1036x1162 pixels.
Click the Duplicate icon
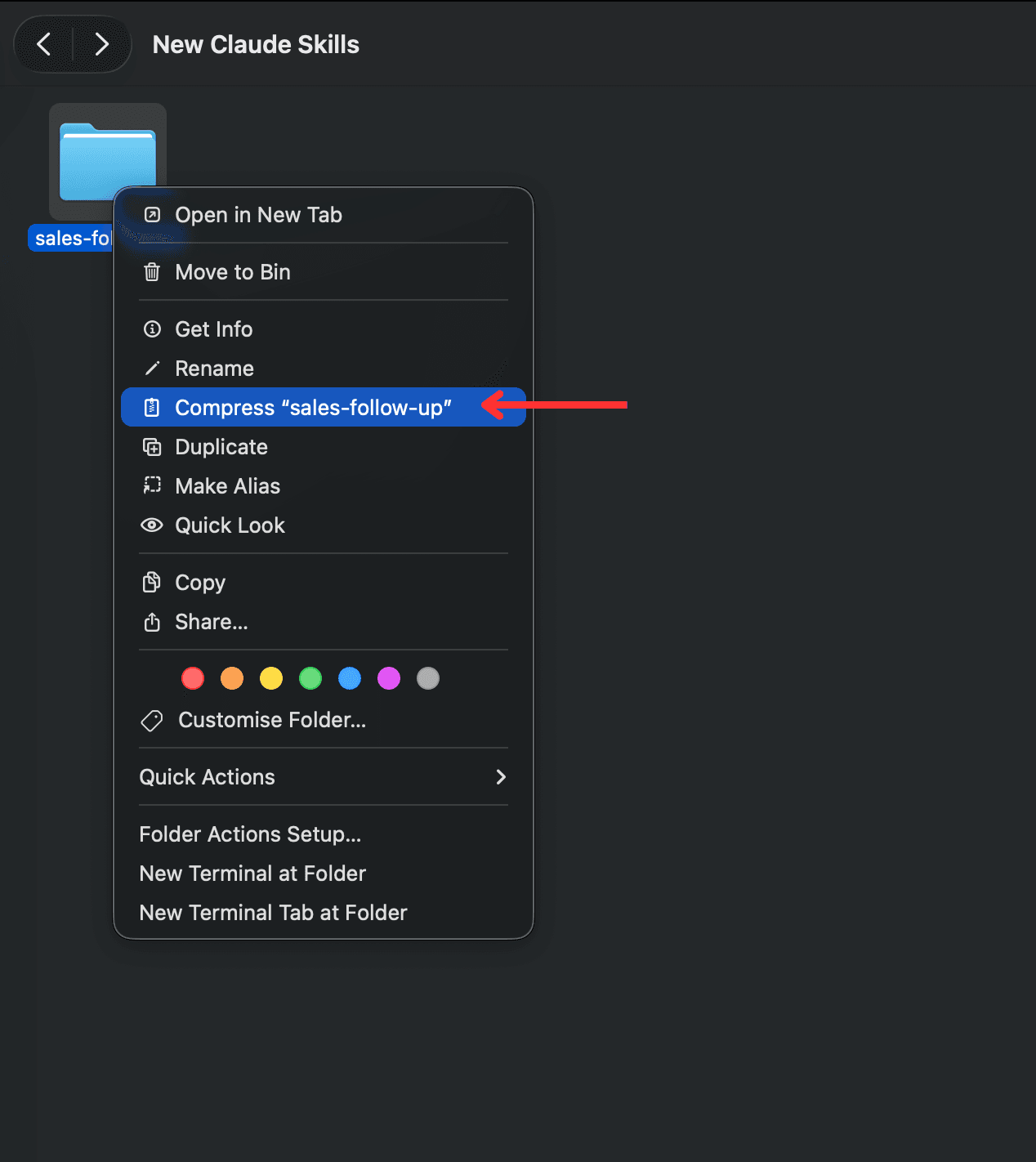click(152, 447)
